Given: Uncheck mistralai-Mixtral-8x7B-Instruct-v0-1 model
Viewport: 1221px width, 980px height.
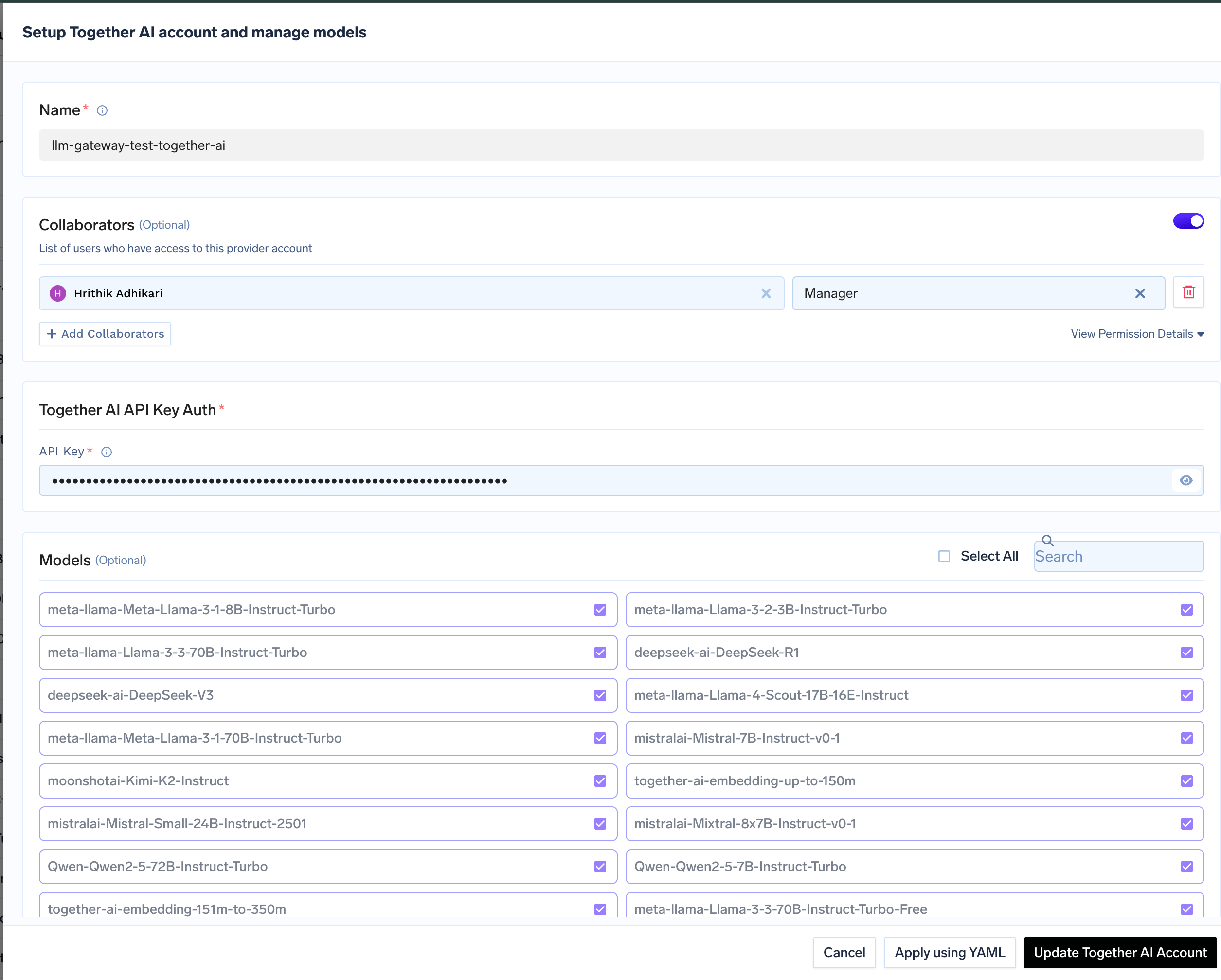Looking at the screenshot, I should pyautogui.click(x=1187, y=824).
